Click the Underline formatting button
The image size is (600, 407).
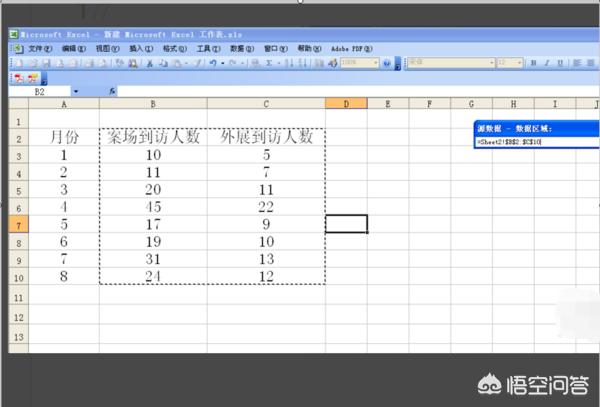point(562,62)
